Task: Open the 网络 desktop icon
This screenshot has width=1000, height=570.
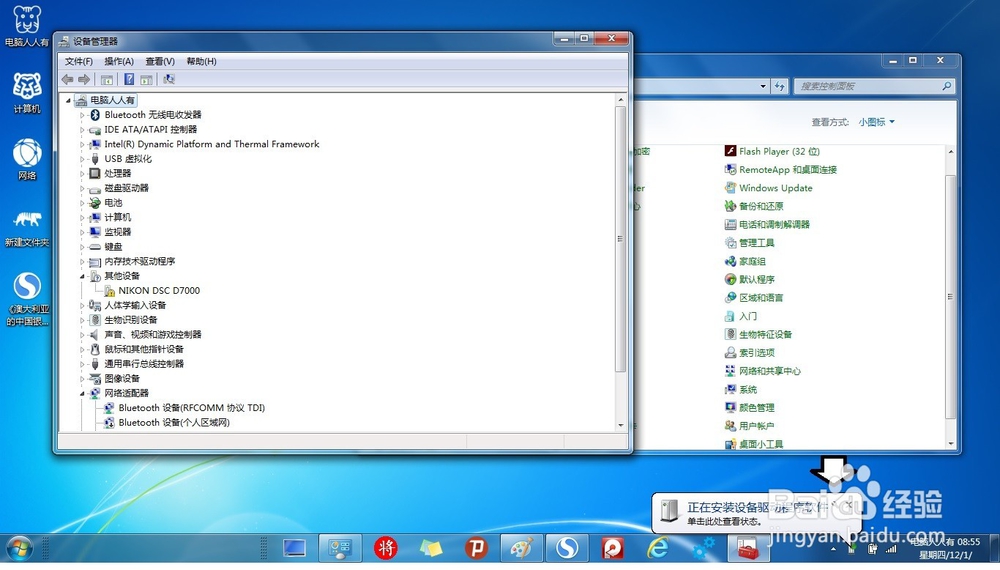Action: point(27,159)
